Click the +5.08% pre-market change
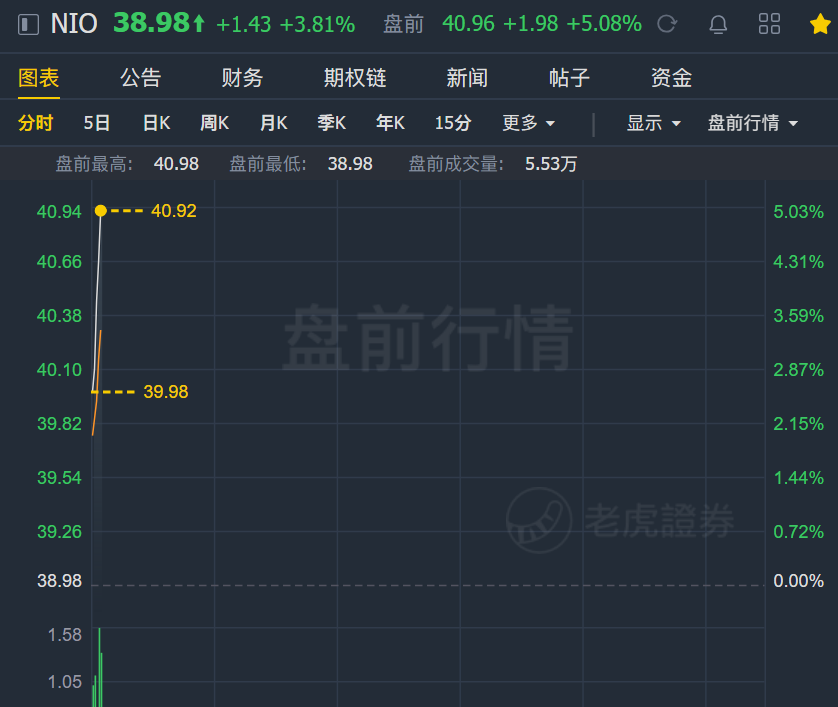This screenshot has width=838, height=707. 604,24
